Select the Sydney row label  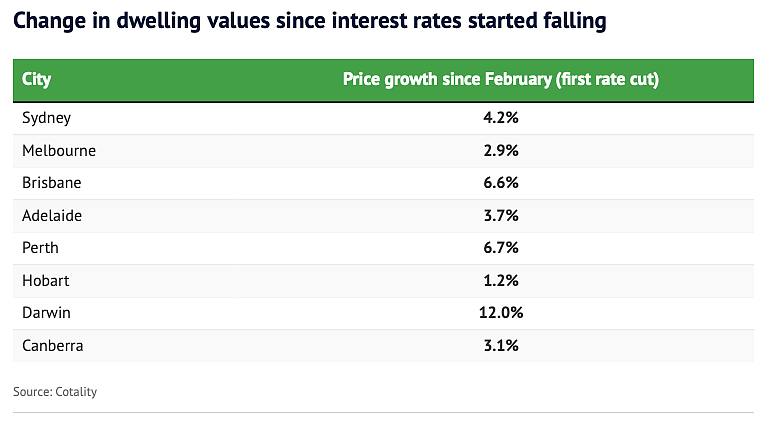[47, 118]
